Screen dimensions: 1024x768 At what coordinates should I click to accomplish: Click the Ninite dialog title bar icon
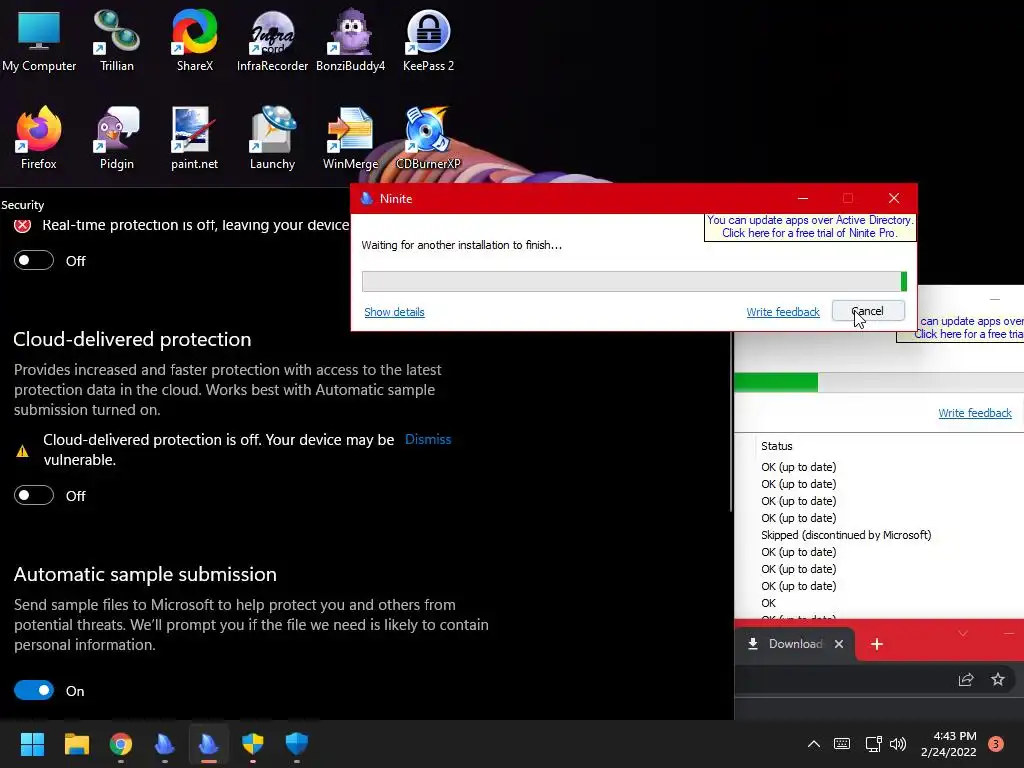point(366,199)
